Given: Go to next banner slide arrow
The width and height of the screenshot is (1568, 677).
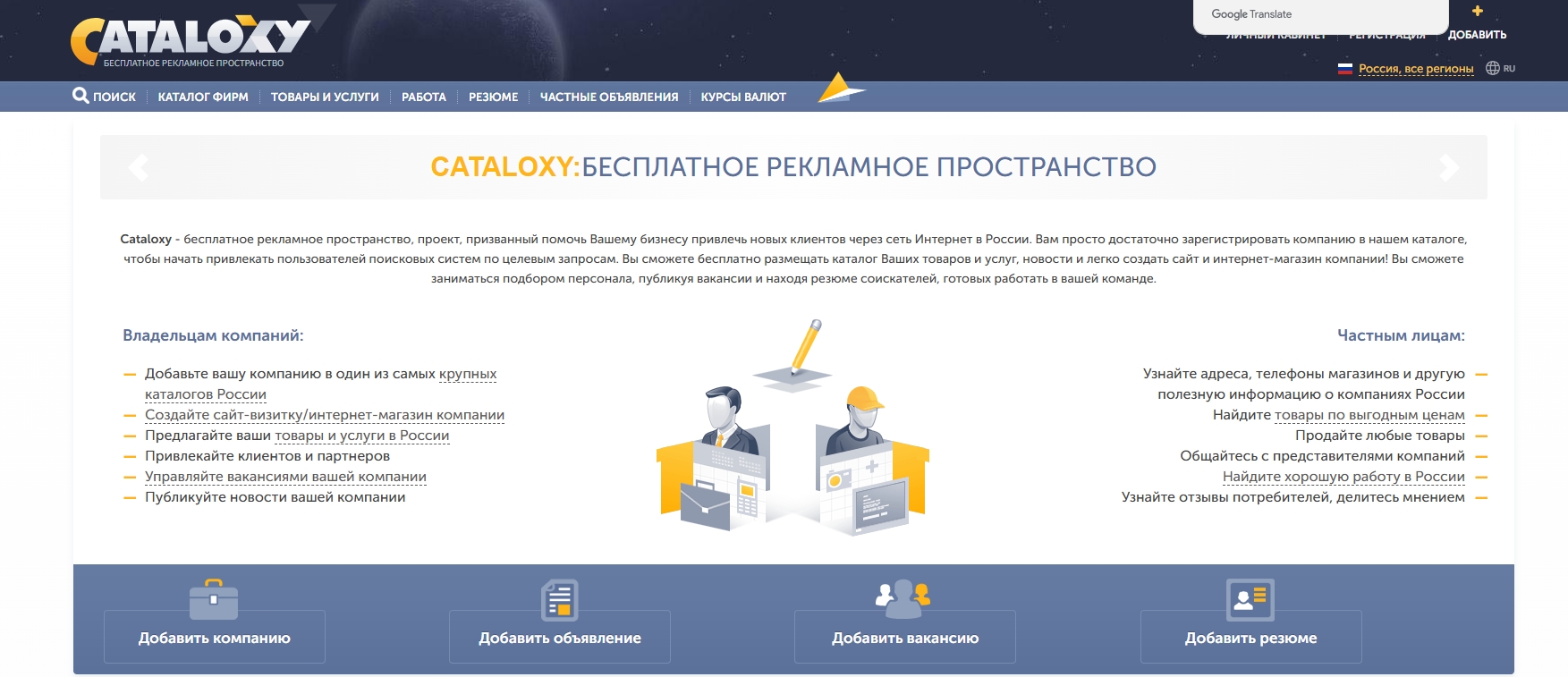Looking at the screenshot, I should coord(1449,167).
